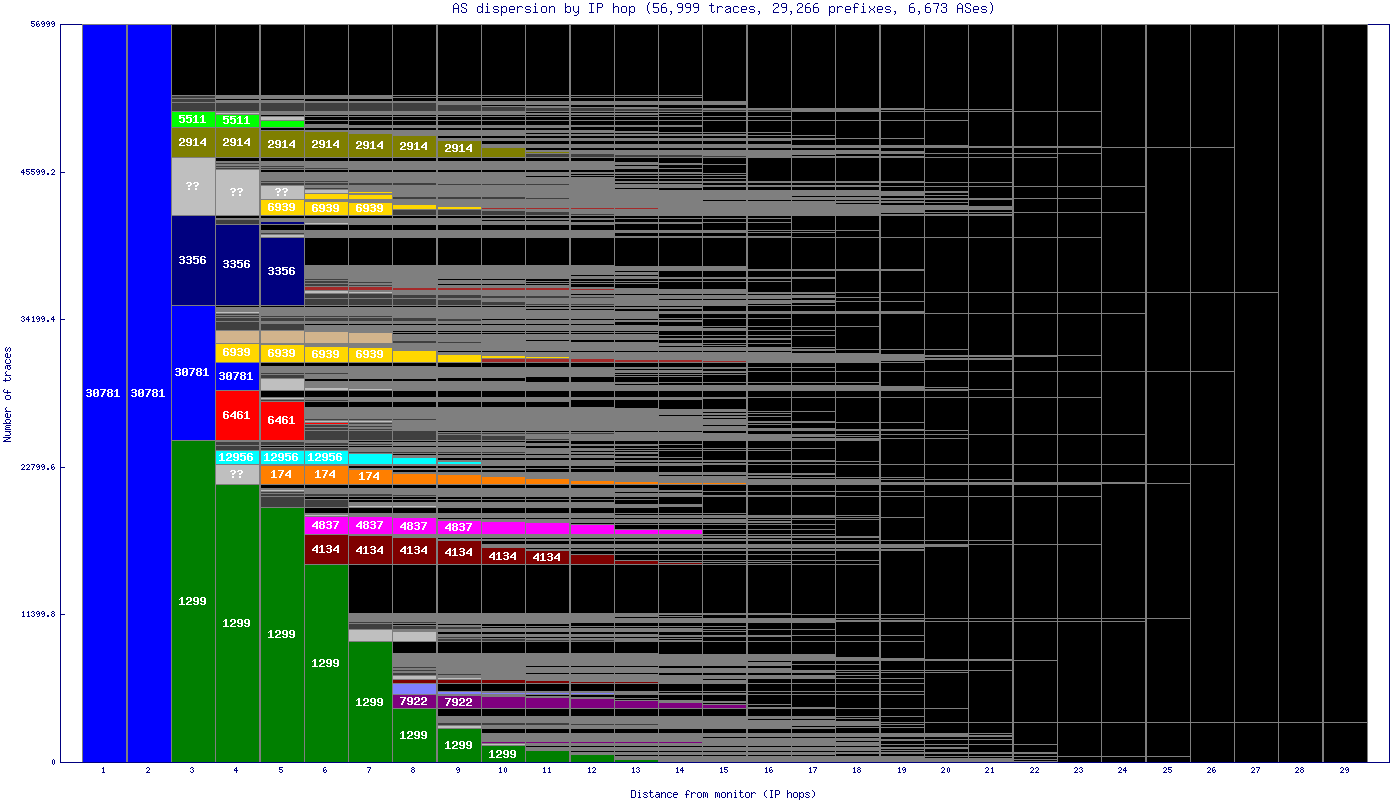
Task: Select the olive 2914 block in hop 3
Action: coord(193,142)
